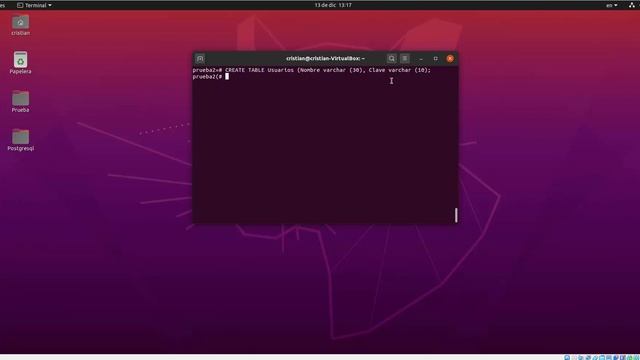Click the CREATE TABLE Usuarios command line
640x360 pixels.
point(311,70)
